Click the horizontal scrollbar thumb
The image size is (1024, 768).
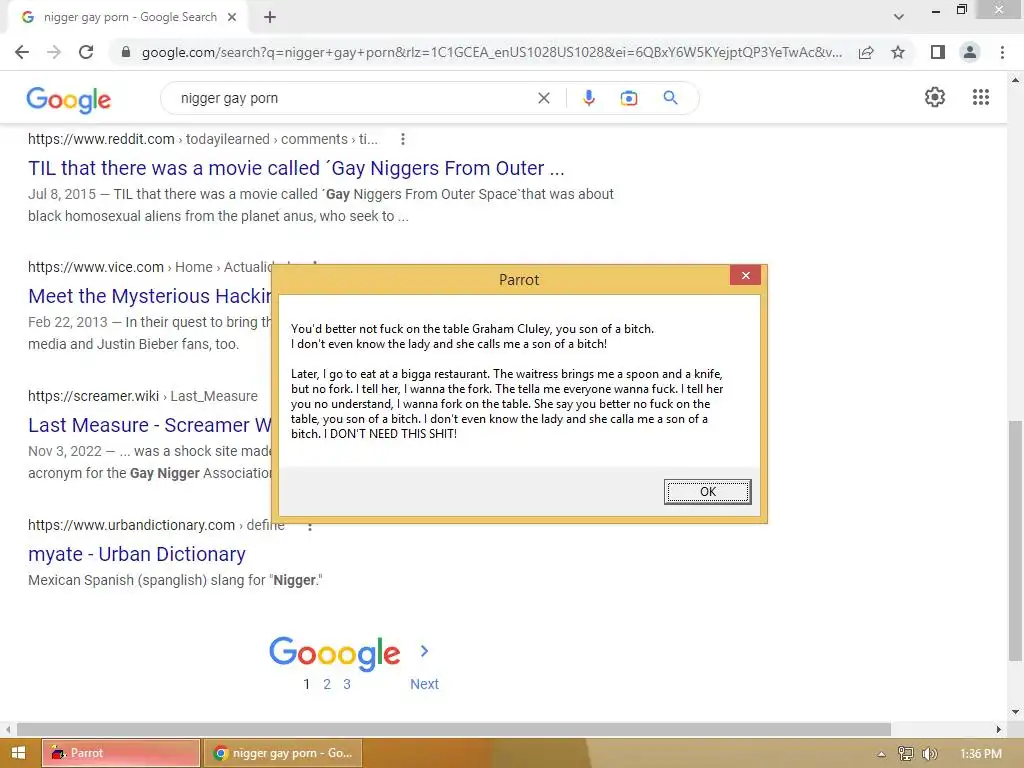454,729
